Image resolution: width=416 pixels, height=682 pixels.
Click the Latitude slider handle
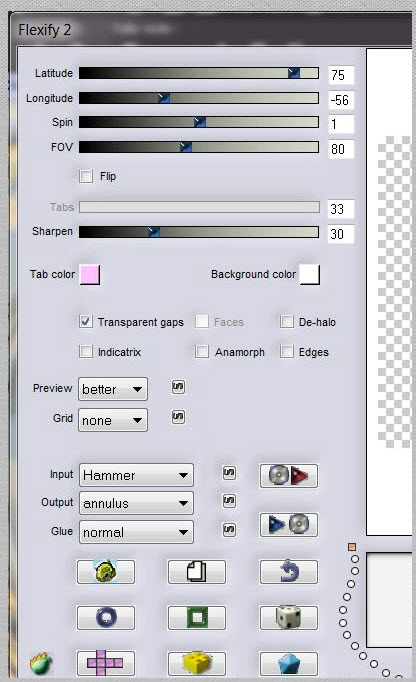click(294, 73)
